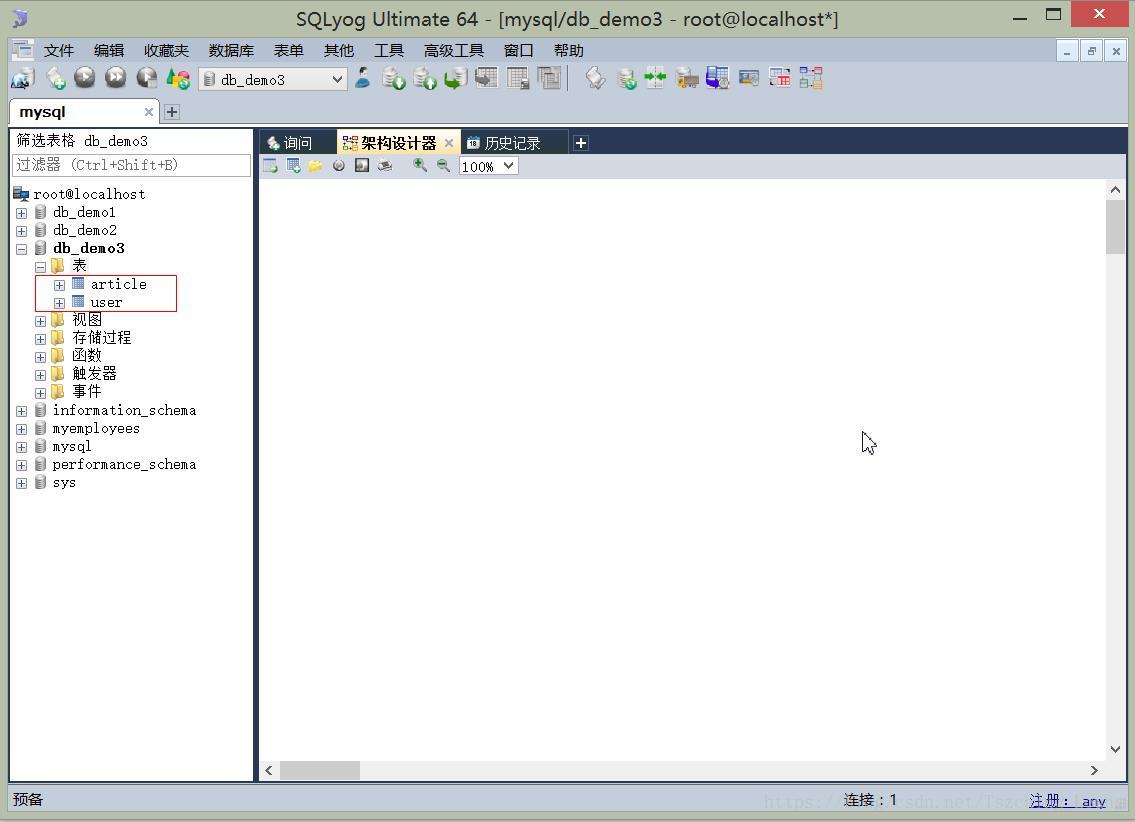The width and height of the screenshot is (1135, 822).
Task: Select performance_schema in the tree
Action: 124,465
